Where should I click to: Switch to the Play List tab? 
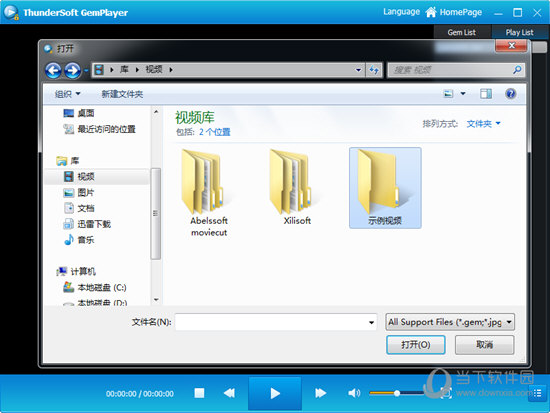pyautogui.click(x=519, y=32)
